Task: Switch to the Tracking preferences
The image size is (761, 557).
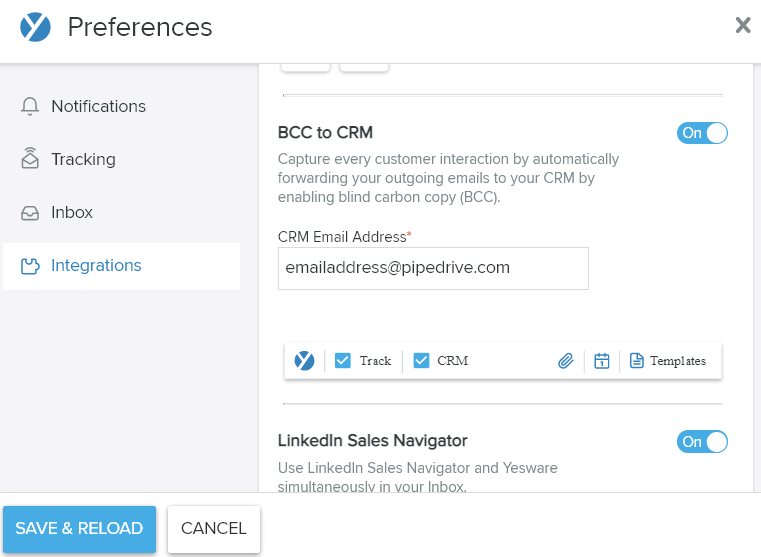Action: pos(83,159)
